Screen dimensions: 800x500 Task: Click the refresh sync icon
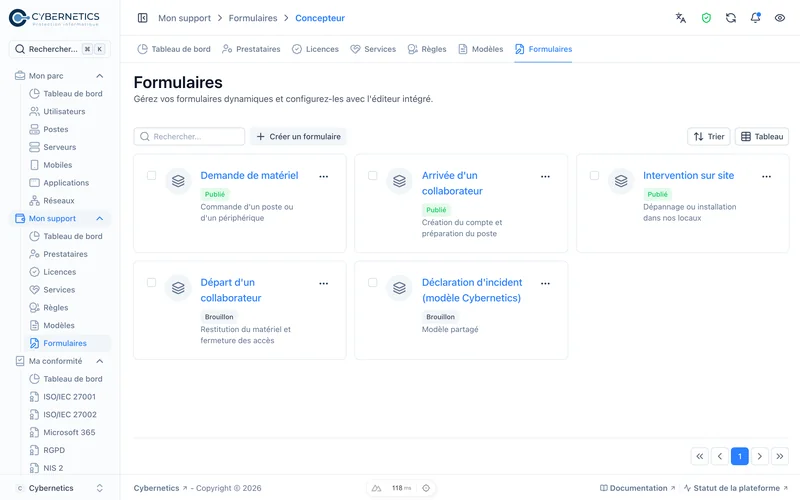731,18
